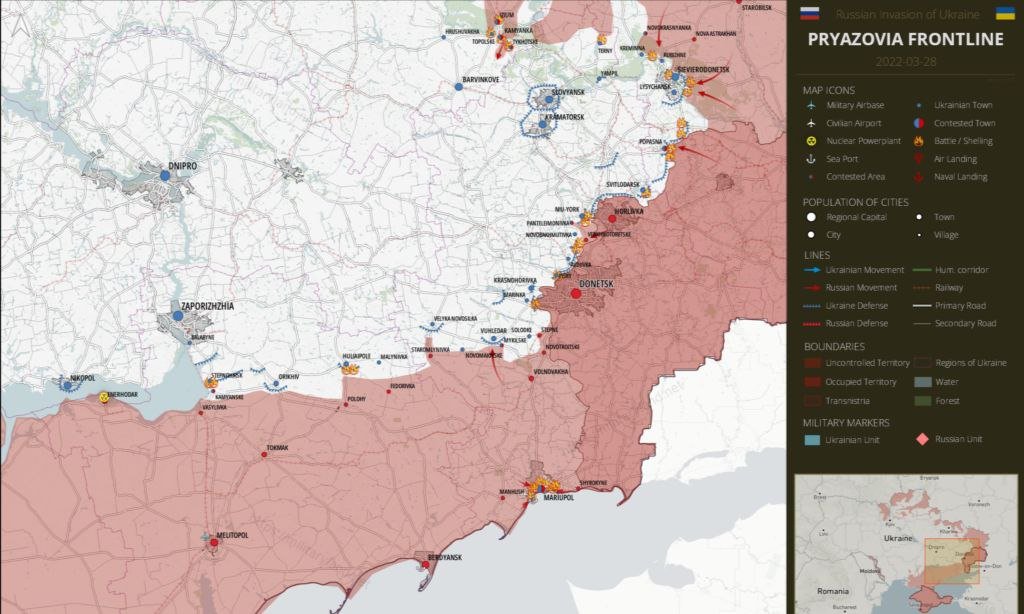This screenshot has height=614, width=1024.
Task: Click the 2022-03-28 date label
Action: click(x=906, y=61)
